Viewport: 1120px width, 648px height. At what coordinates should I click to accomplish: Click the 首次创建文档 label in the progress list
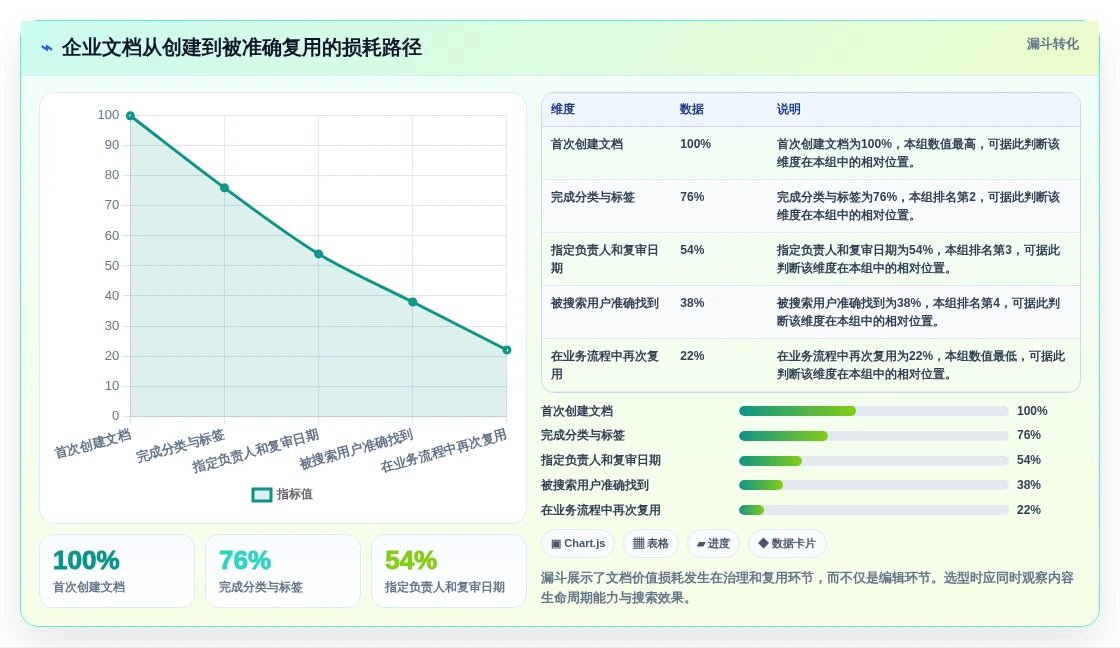coord(577,412)
